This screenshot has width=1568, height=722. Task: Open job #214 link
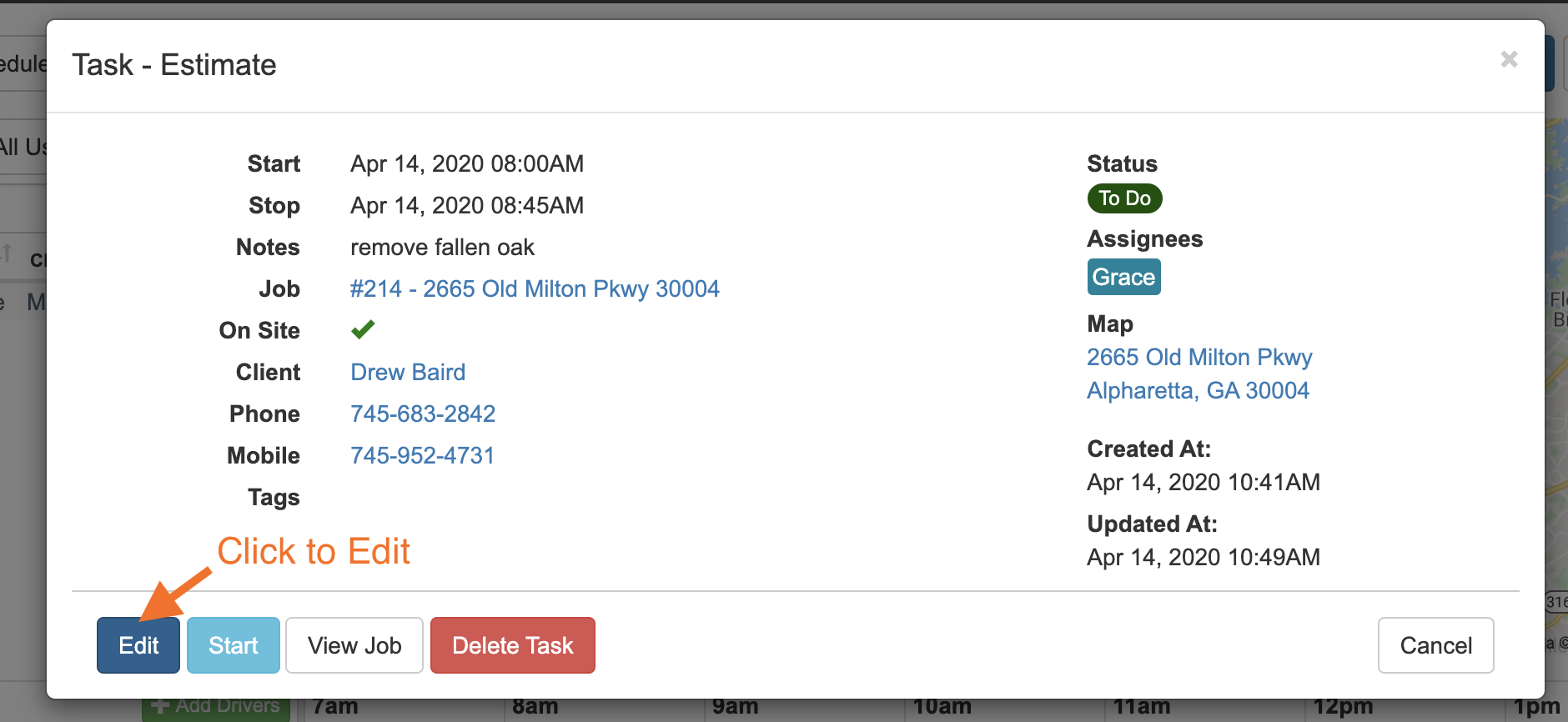pos(534,288)
